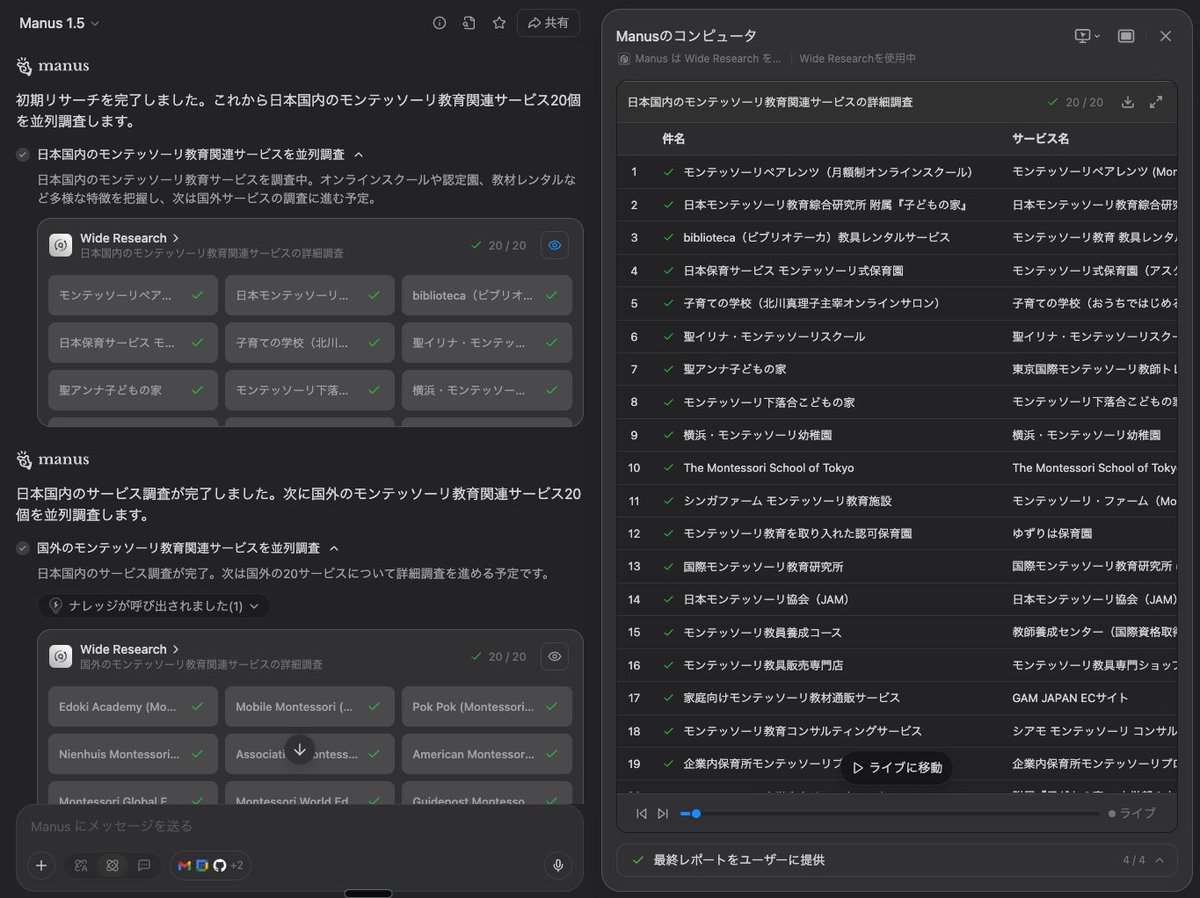Select the 聖アンナ子どもの家 subtask chip
This screenshot has height=898, width=1200.
133,390
